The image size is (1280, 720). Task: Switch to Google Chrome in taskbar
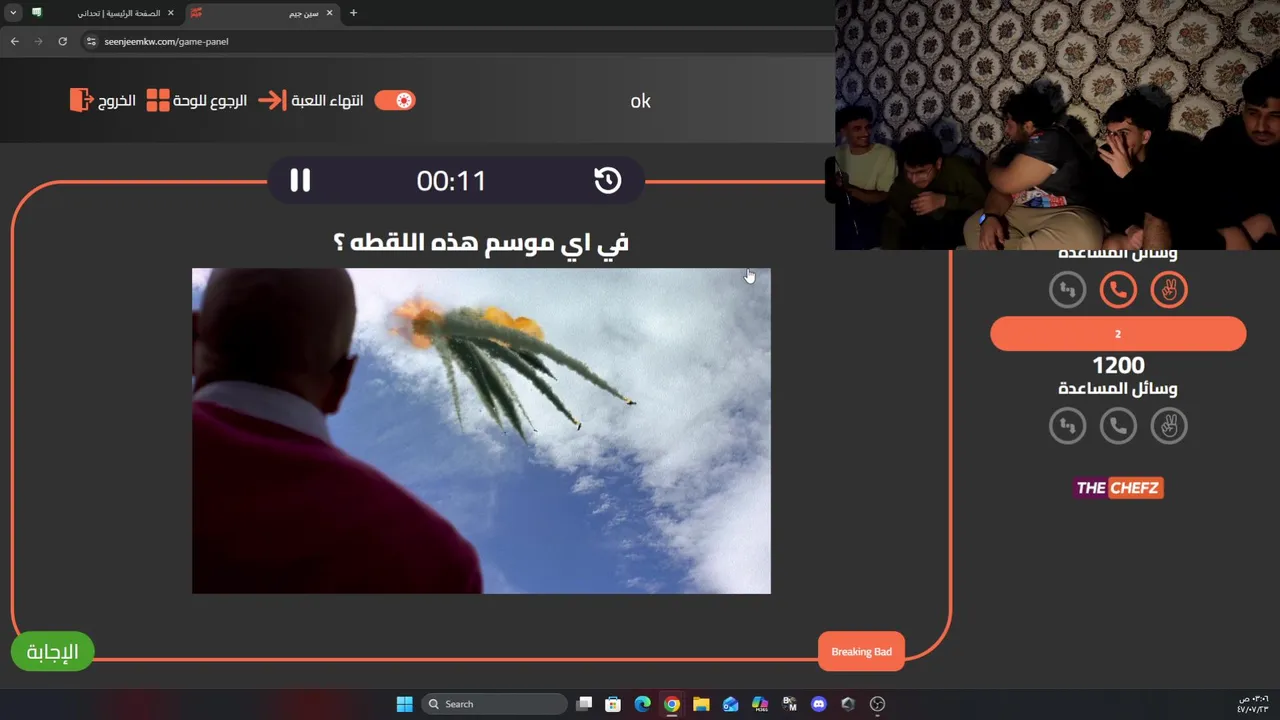pos(672,704)
